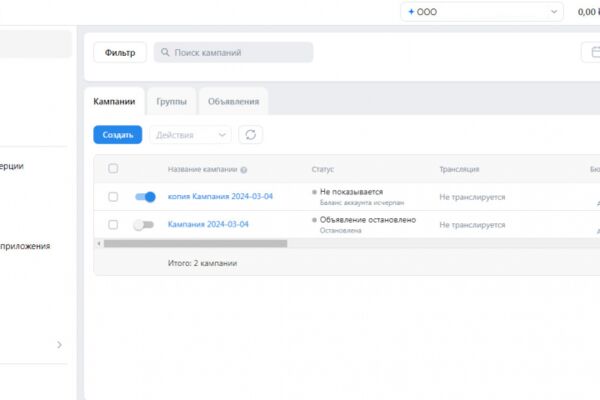Select the sidebar item ending in приложения
The width and height of the screenshot is (600, 400).
point(25,246)
